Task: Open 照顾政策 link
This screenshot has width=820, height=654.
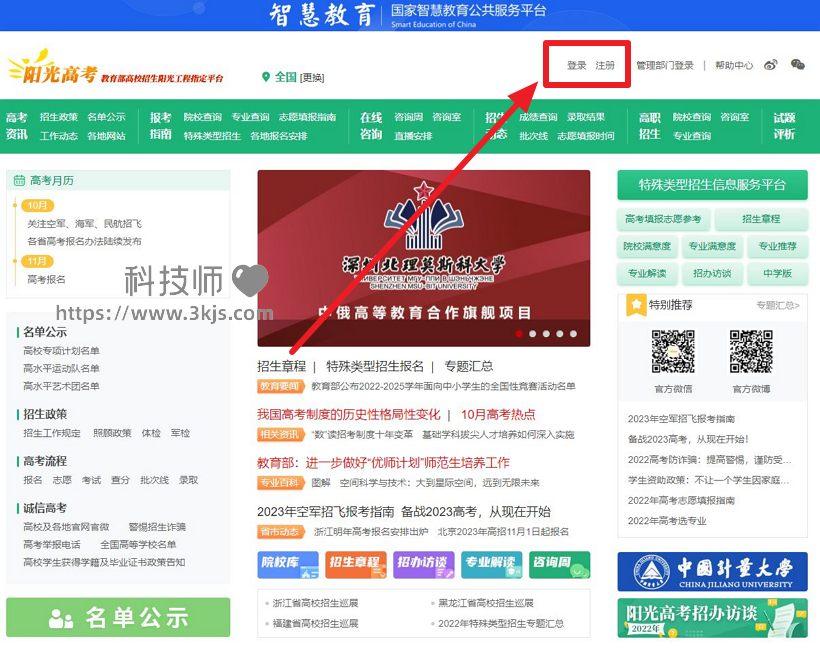Action: coord(112,433)
